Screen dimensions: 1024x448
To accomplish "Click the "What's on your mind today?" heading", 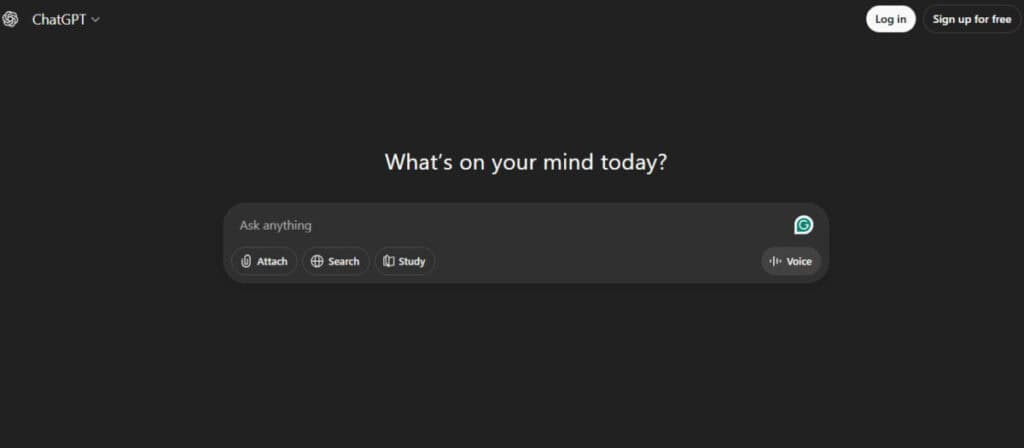I will coord(525,162).
